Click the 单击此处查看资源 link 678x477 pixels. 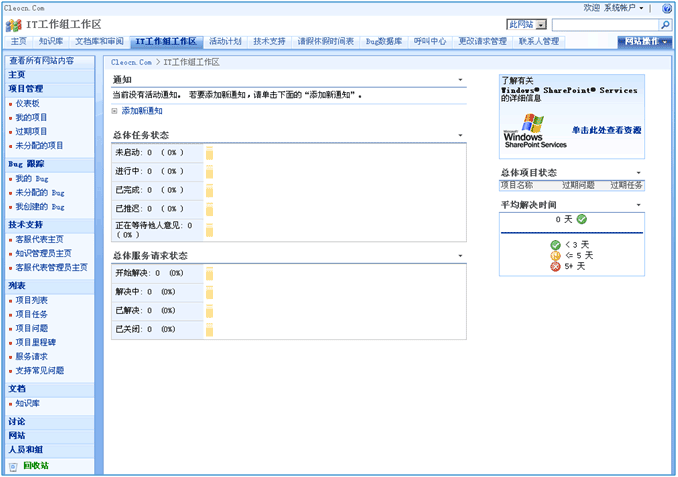tap(605, 130)
